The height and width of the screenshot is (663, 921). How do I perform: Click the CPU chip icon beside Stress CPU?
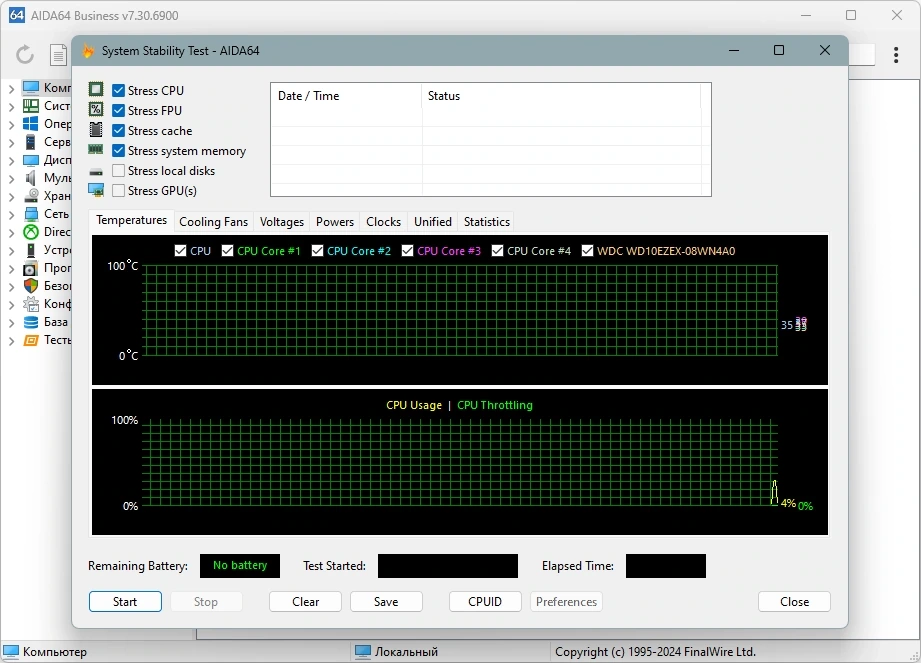pyautogui.click(x=96, y=89)
